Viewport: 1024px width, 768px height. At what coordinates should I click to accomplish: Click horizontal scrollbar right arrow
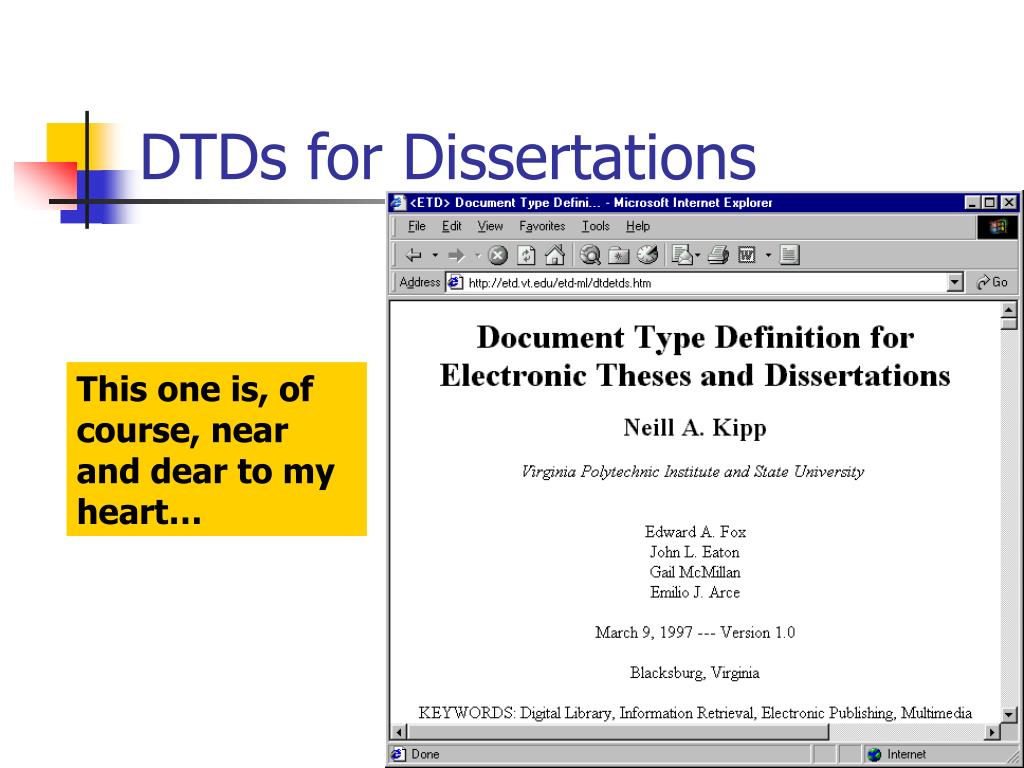pyautogui.click(x=992, y=732)
